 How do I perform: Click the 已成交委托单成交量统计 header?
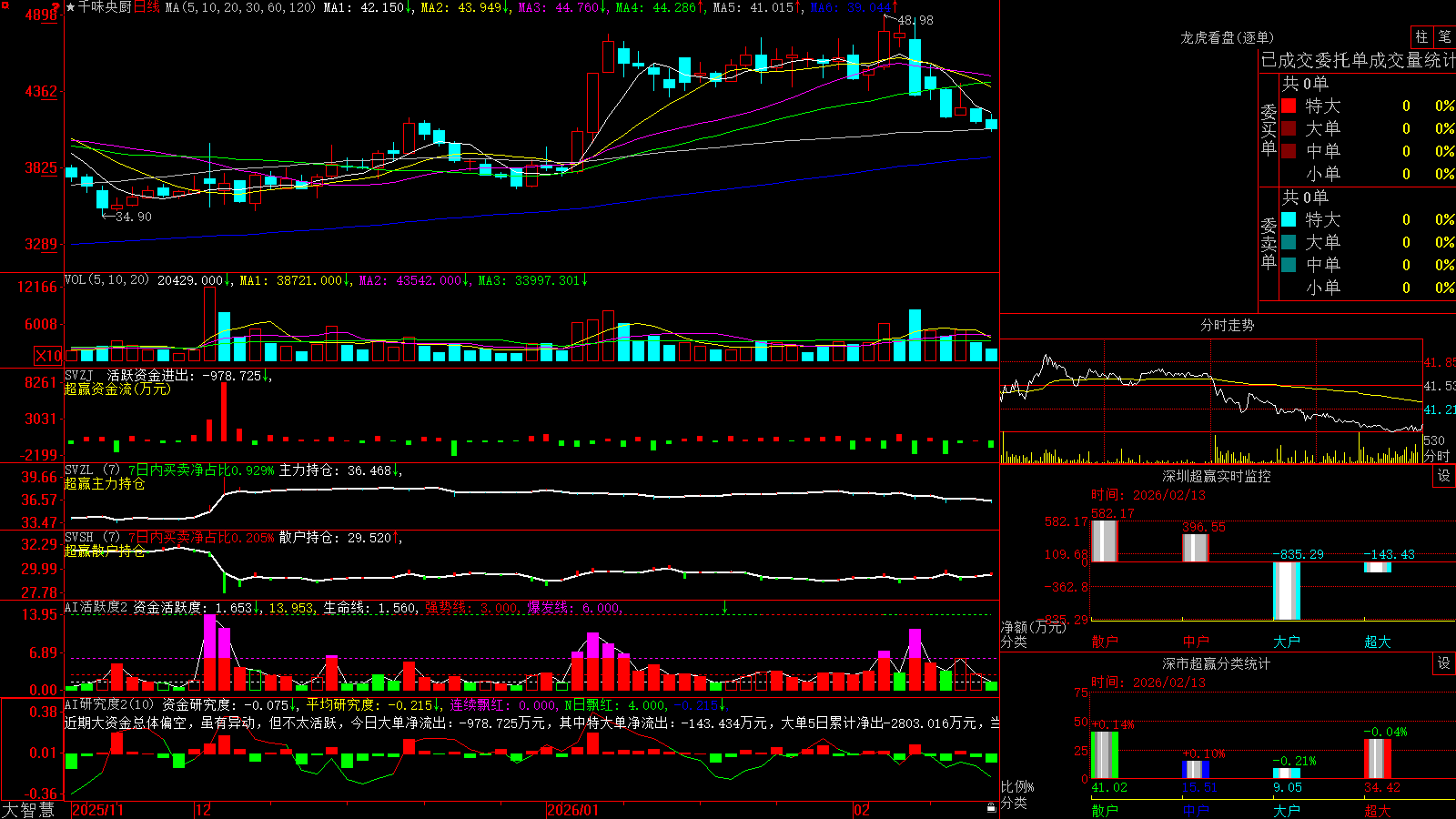click(x=1358, y=60)
